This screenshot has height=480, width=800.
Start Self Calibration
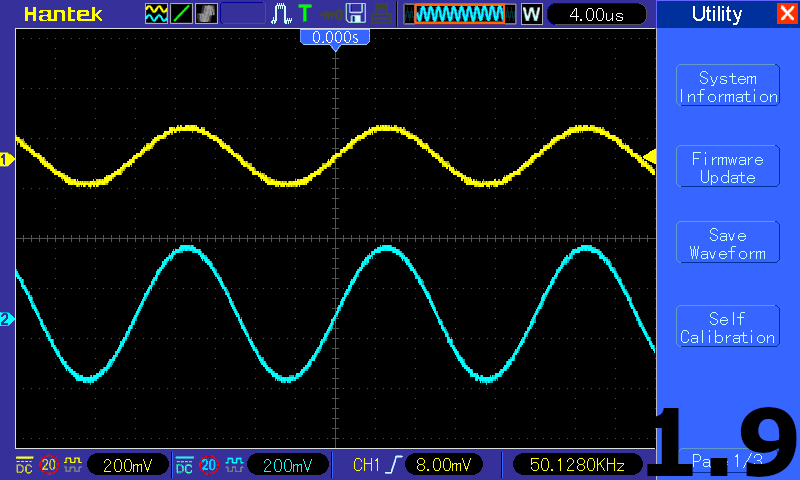727,328
